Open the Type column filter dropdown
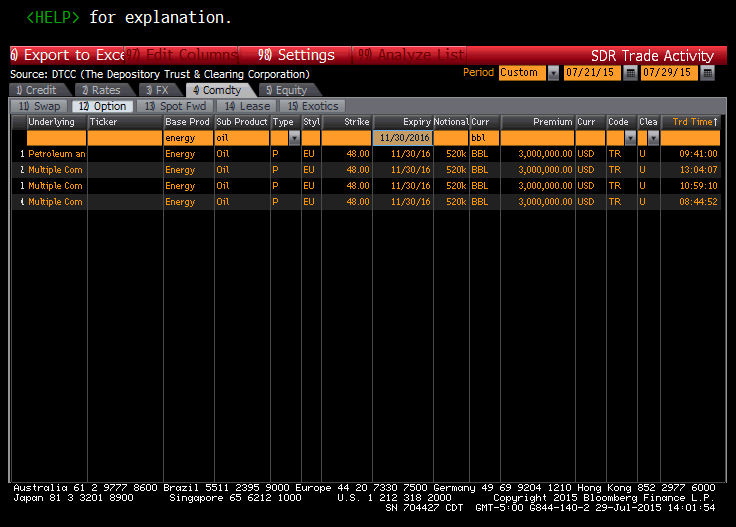Viewport: 736px width, 527px height. click(x=294, y=138)
